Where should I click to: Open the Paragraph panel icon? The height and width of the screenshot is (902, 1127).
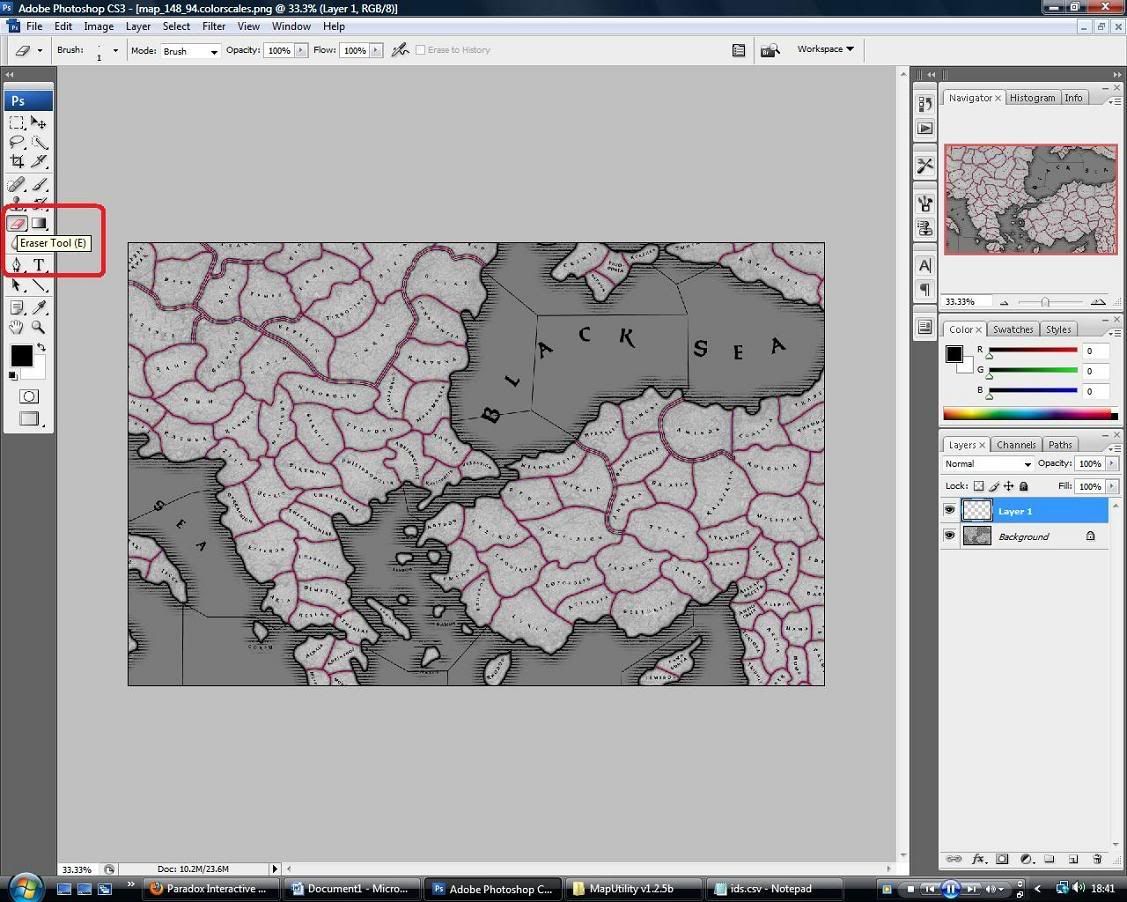[925, 289]
